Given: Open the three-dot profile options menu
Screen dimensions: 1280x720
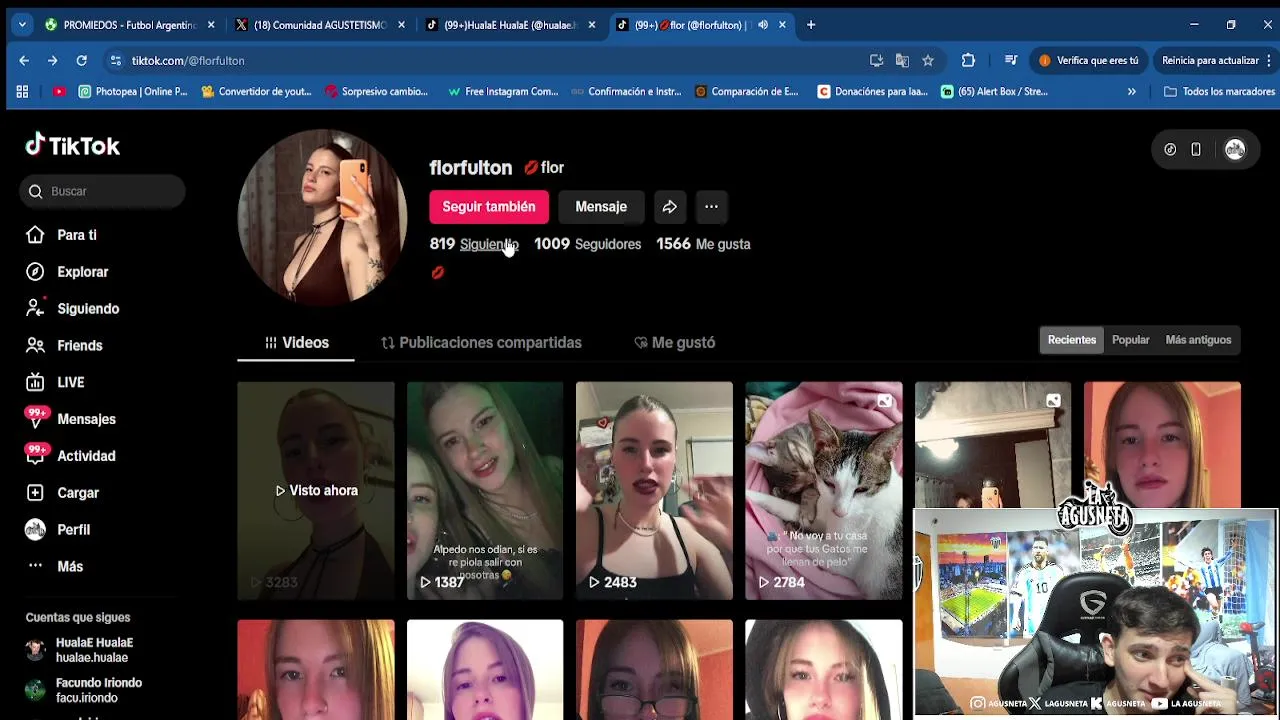Looking at the screenshot, I should click(712, 207).
